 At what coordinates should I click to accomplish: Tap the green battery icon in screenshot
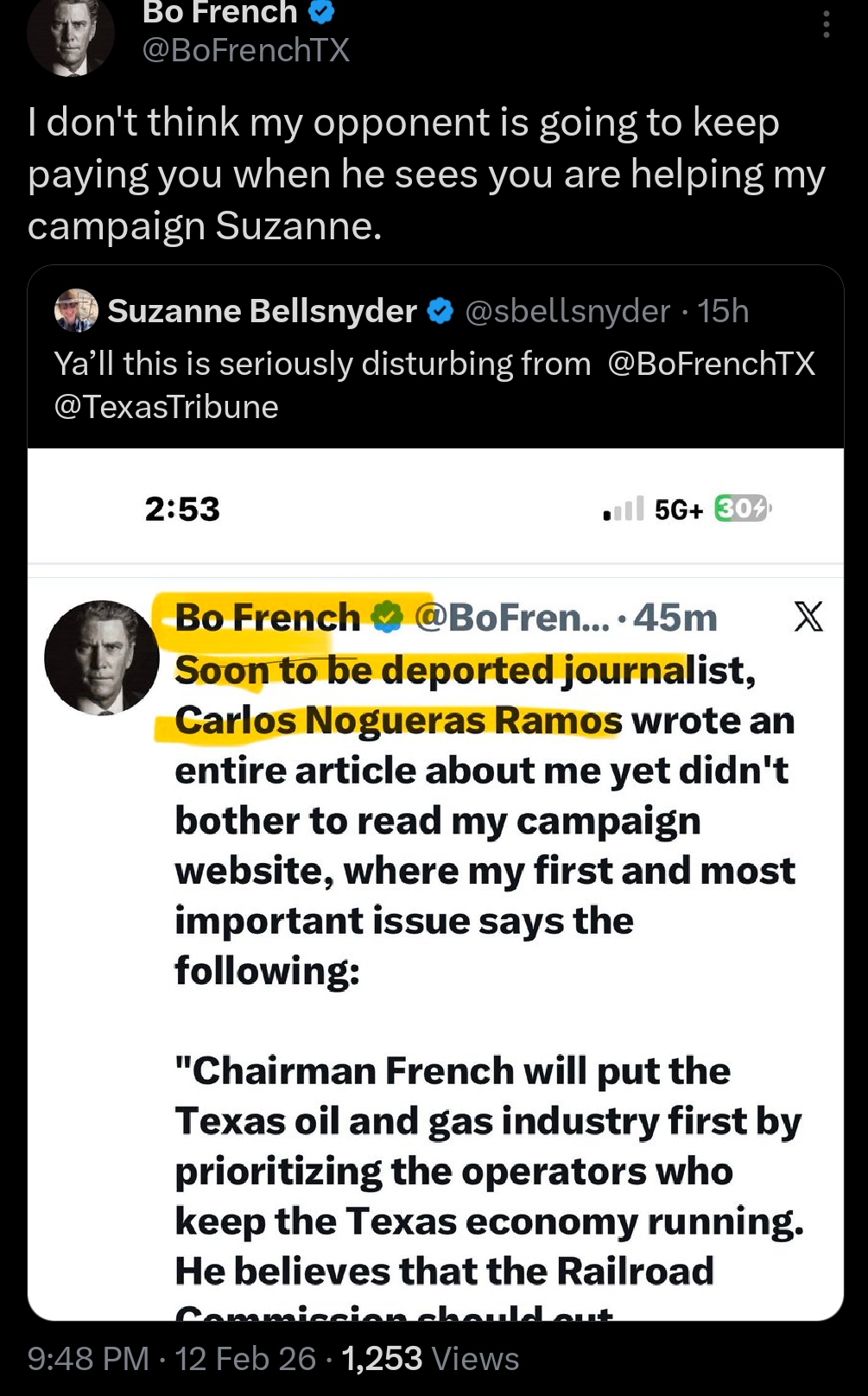742,509
